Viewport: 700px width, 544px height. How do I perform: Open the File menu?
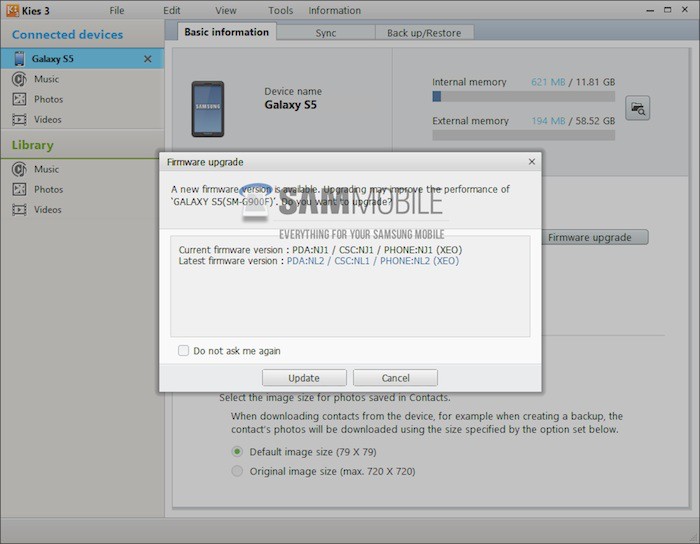coord(117,10)
